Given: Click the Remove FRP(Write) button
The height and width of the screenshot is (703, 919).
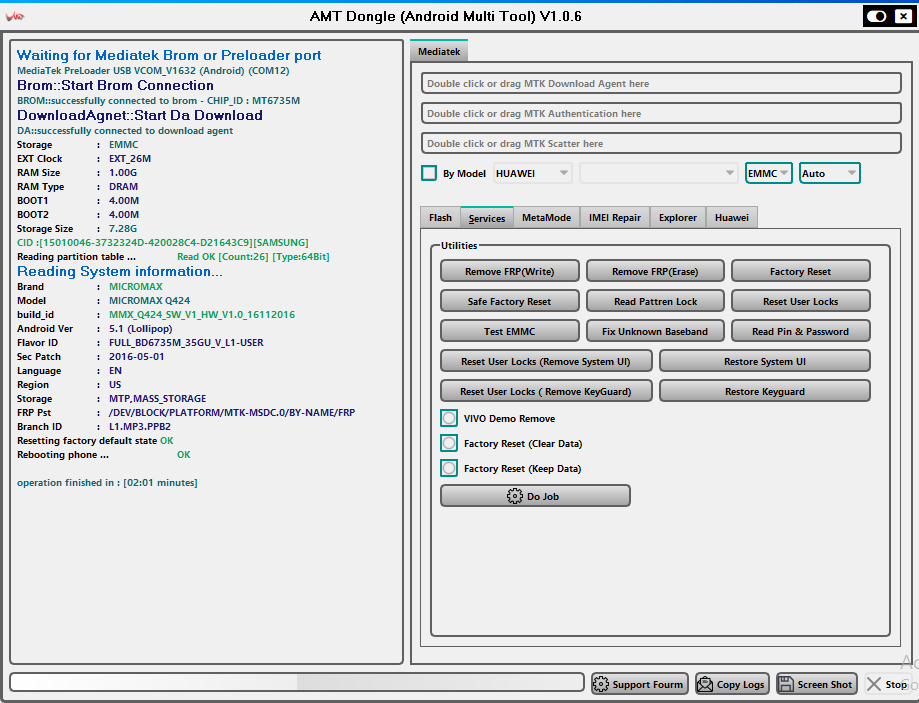Looking at the screenshot, I should pos(509,271).
